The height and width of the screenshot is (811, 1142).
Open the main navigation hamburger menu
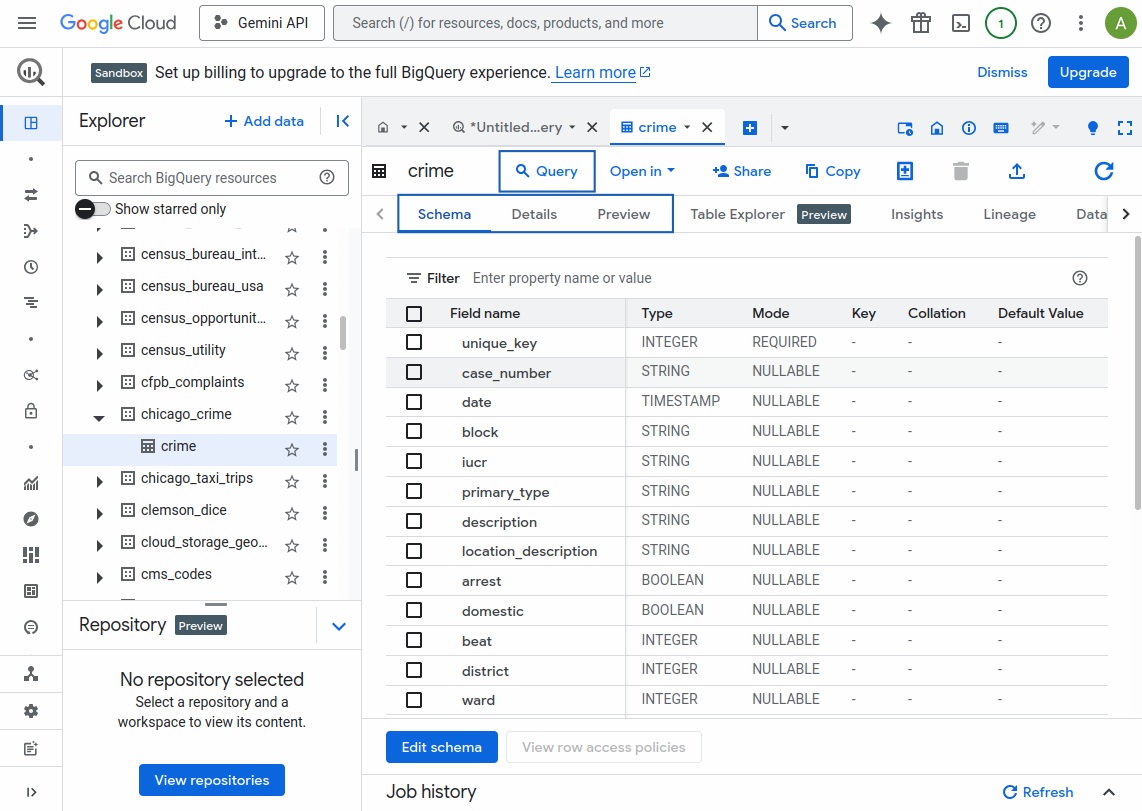(x=27, y=23)
